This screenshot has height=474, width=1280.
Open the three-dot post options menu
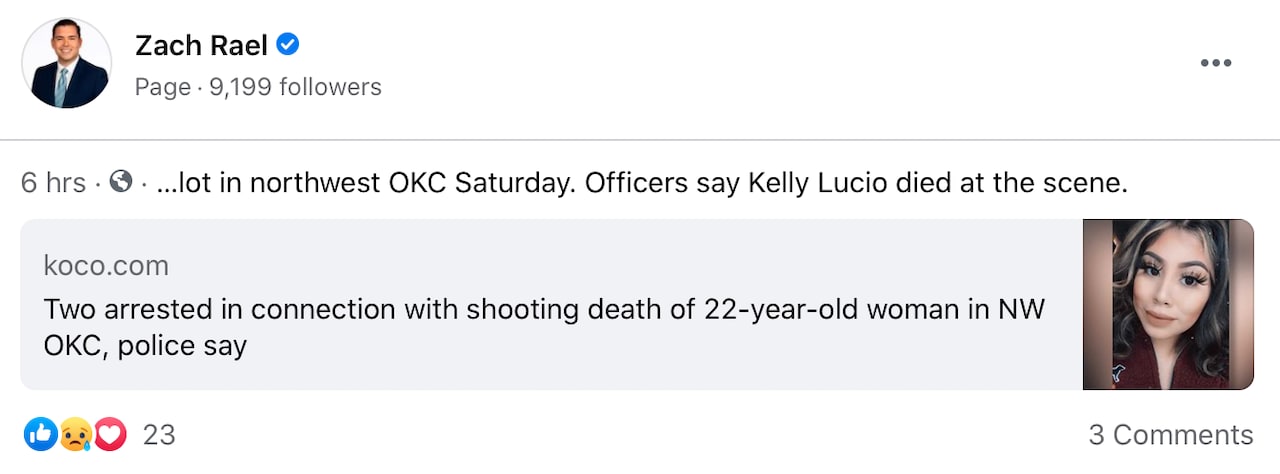pyautogui.click(x=1215, y=63)
